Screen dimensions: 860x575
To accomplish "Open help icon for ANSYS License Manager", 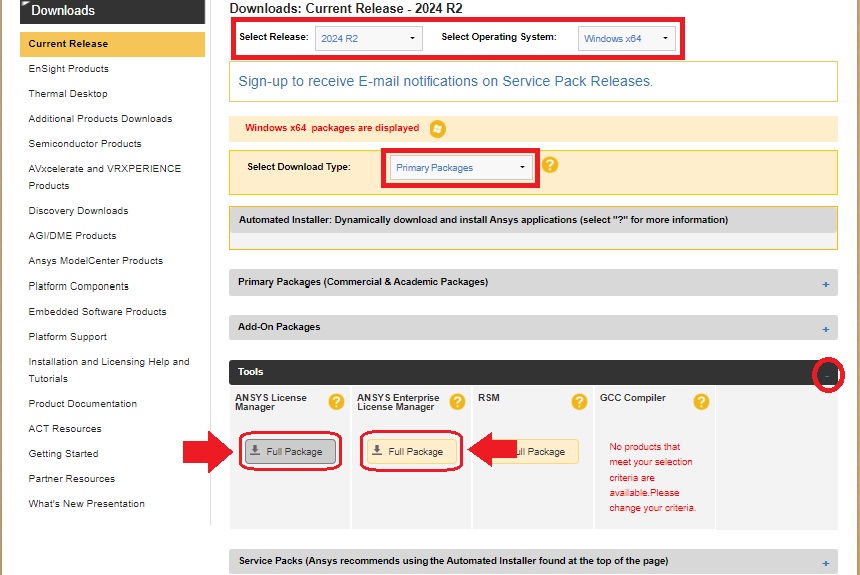I will coord(336,402).
